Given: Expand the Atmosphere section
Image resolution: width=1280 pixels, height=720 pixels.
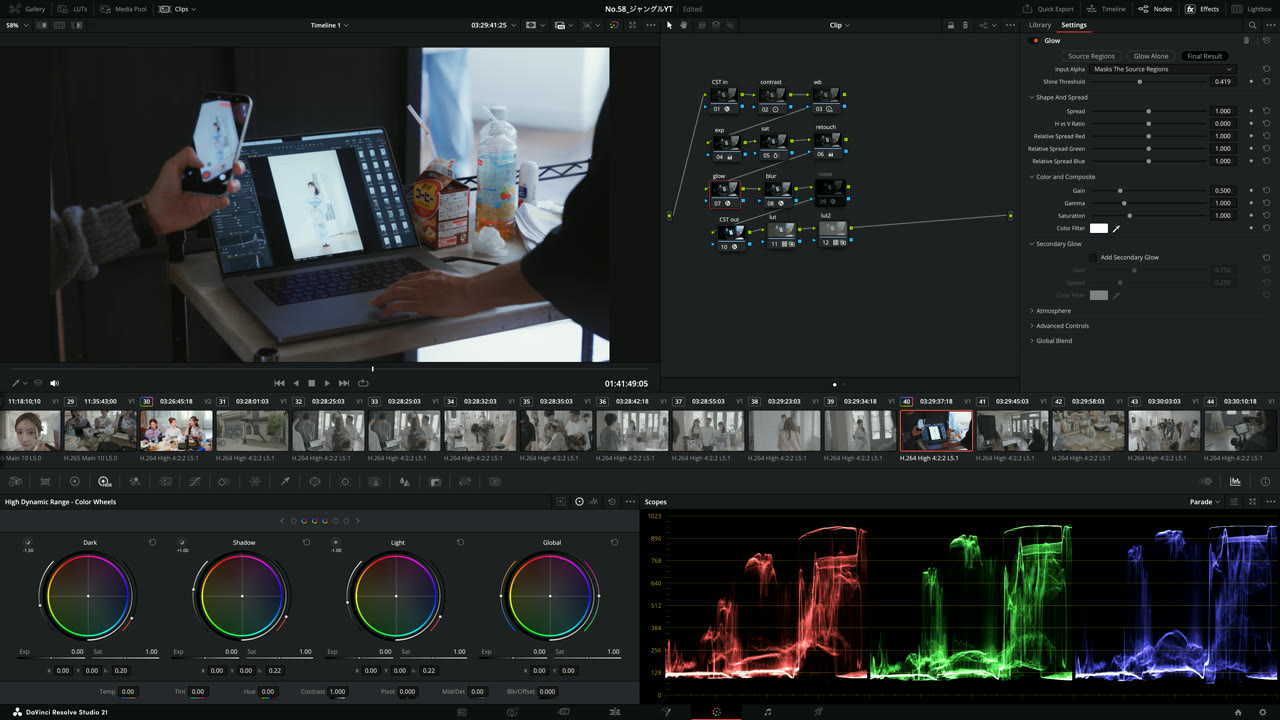Looking at the screenshot, I should click(x=1051, y=311).
